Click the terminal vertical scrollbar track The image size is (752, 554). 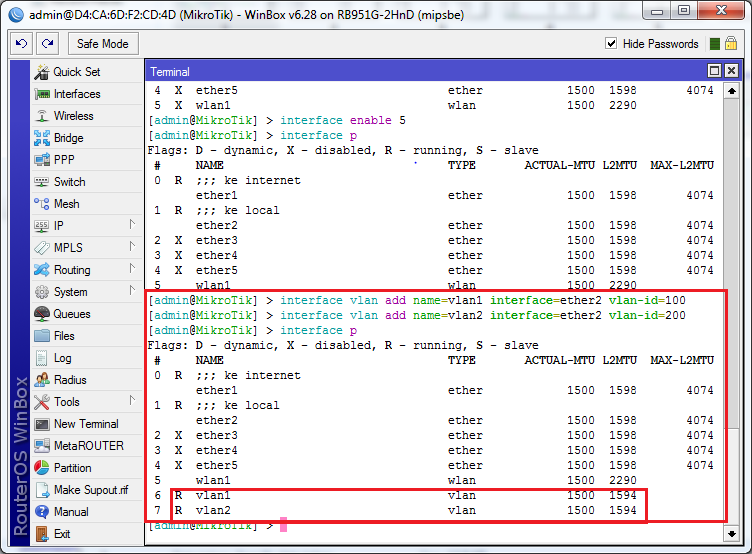click(x=731, y=312)
